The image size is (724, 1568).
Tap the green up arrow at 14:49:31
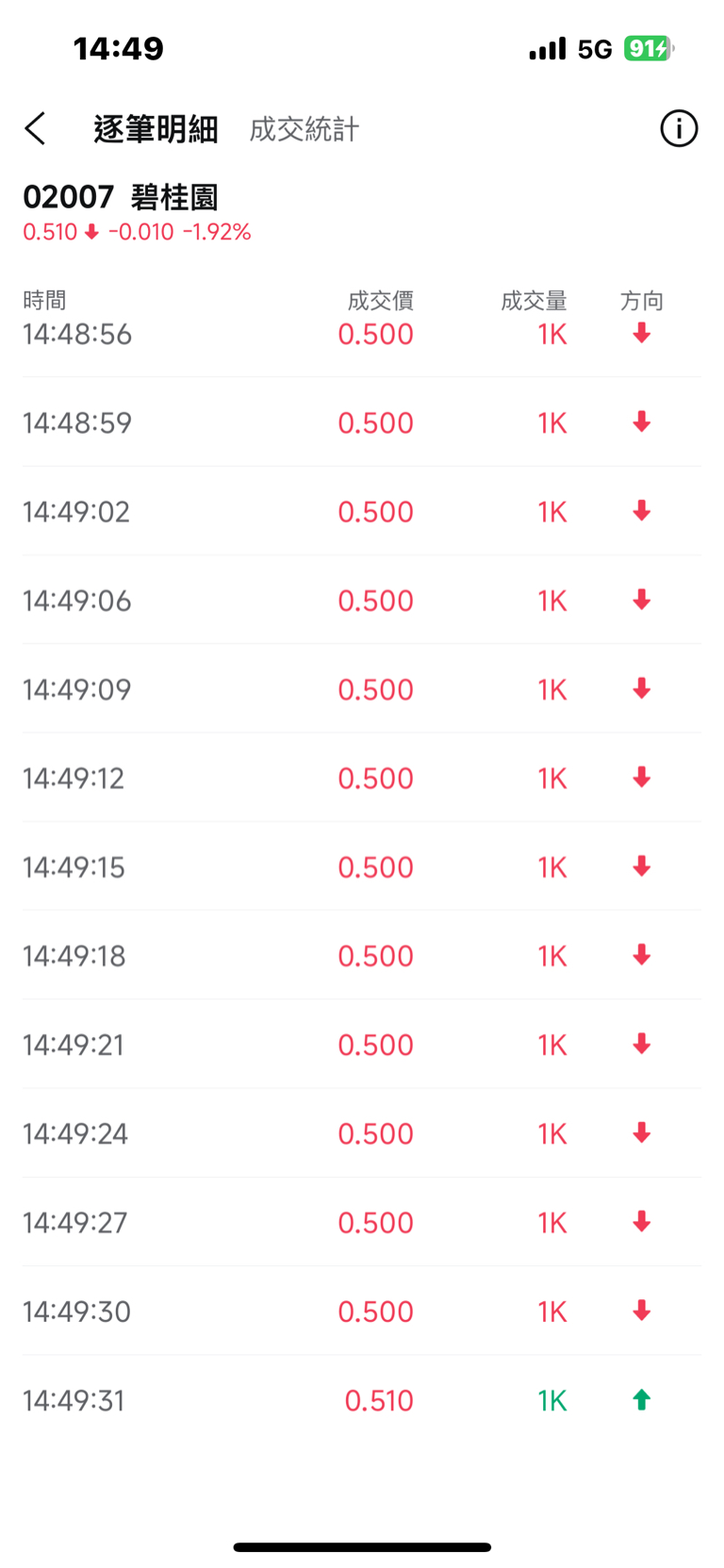click(x=642, y=1400)
